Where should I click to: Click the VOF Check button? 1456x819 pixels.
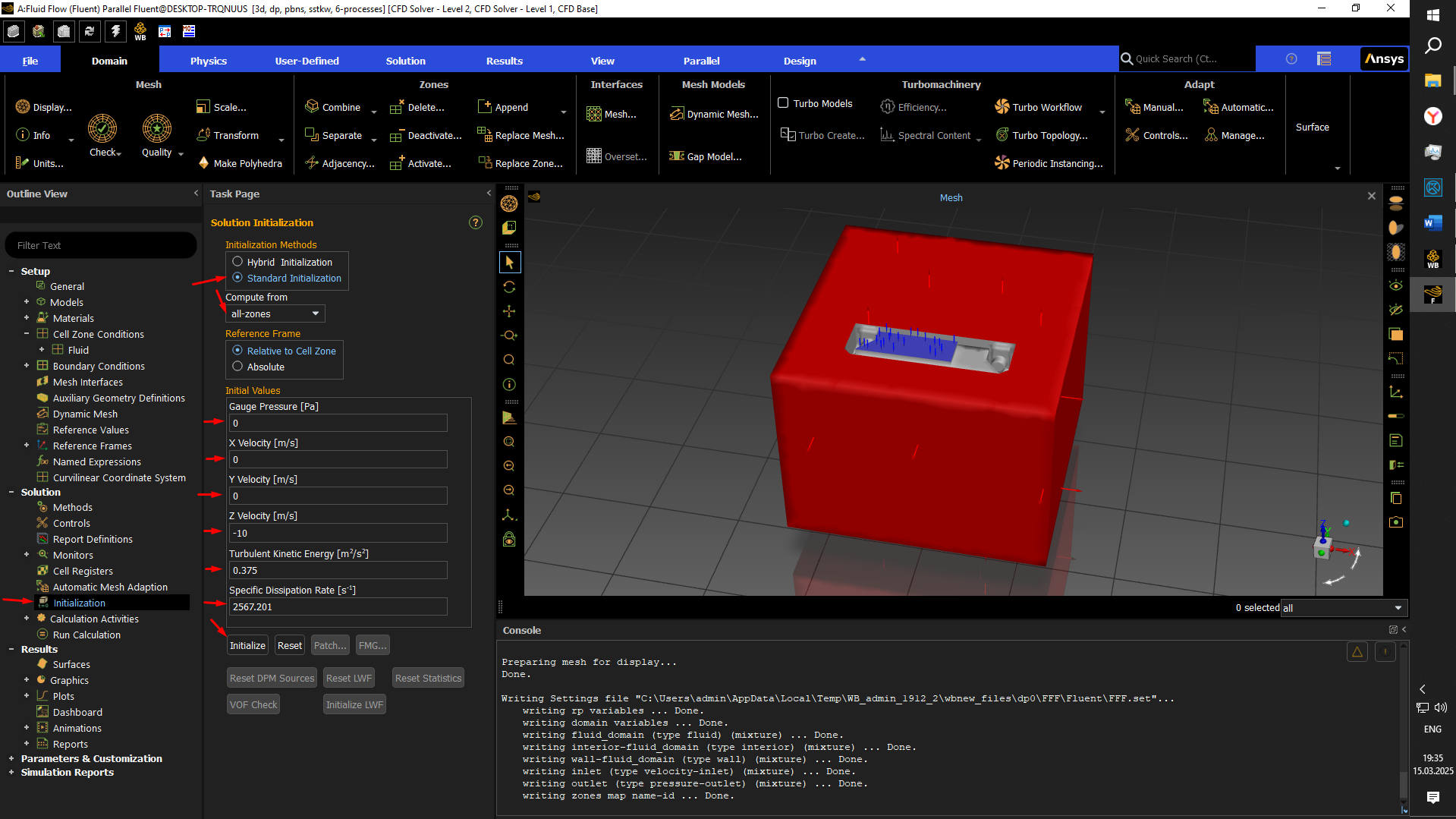click(253, 704)
